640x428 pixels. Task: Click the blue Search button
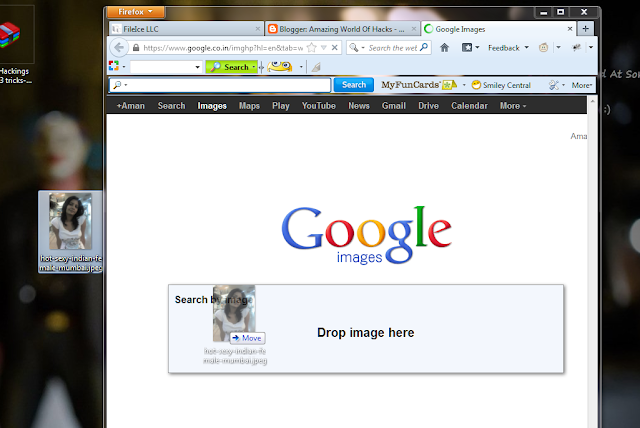pos(353,85)
